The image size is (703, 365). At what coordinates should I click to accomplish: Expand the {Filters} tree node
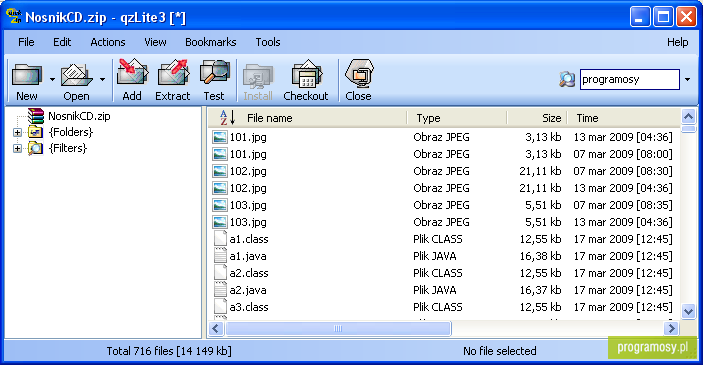tap(17, 148)
